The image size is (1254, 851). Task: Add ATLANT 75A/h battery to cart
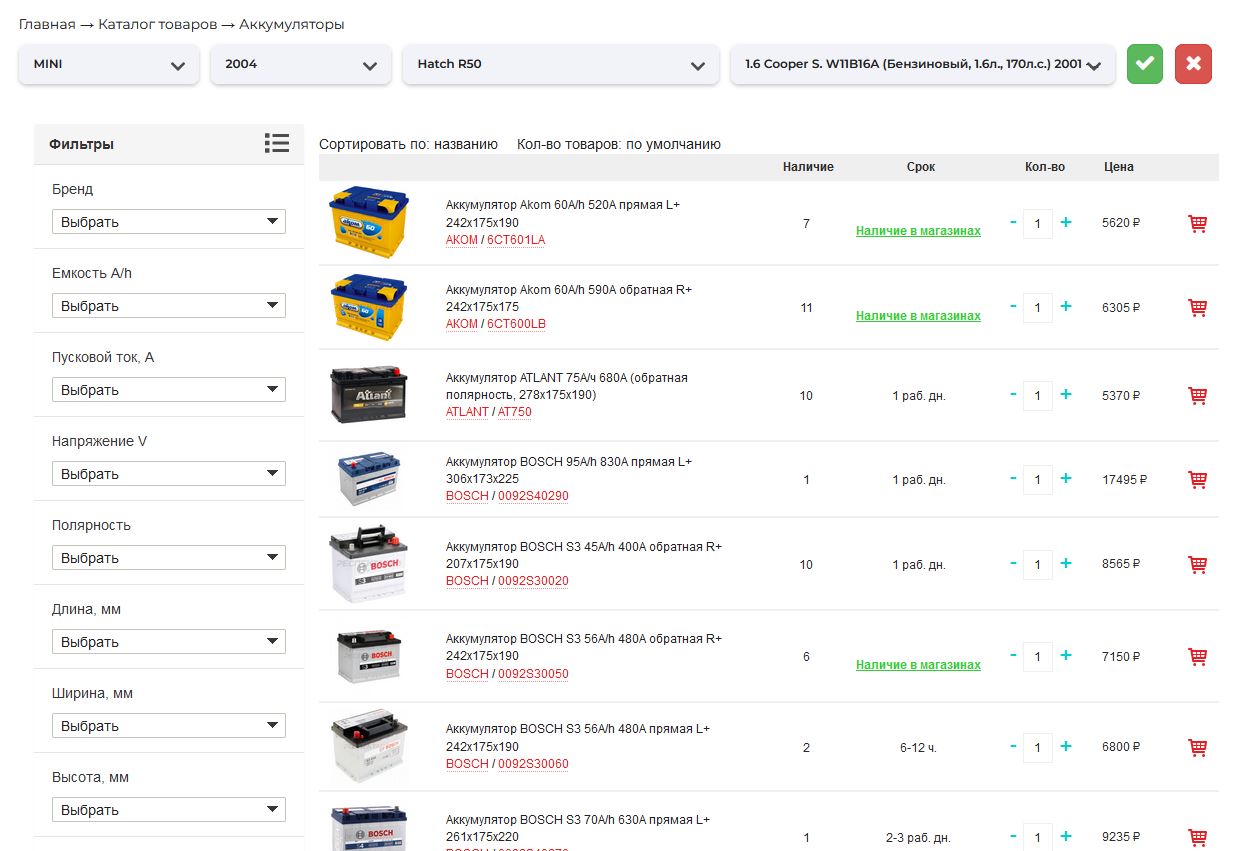1197,396
